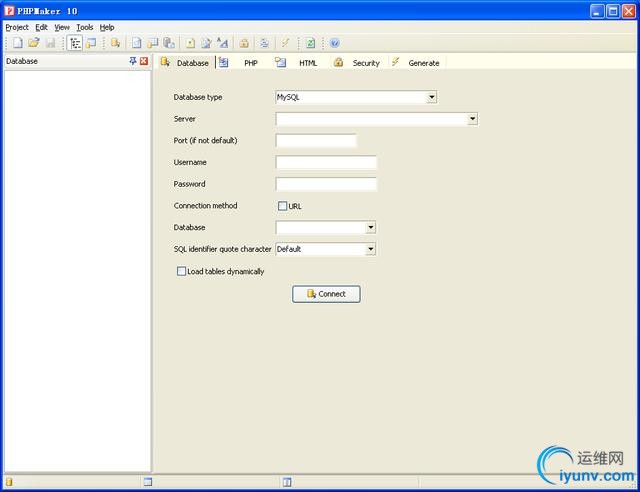The image size is (640, 492).
Task: Click the 'AA' font letters toolbar icon
Action: [x=222, y=43]
